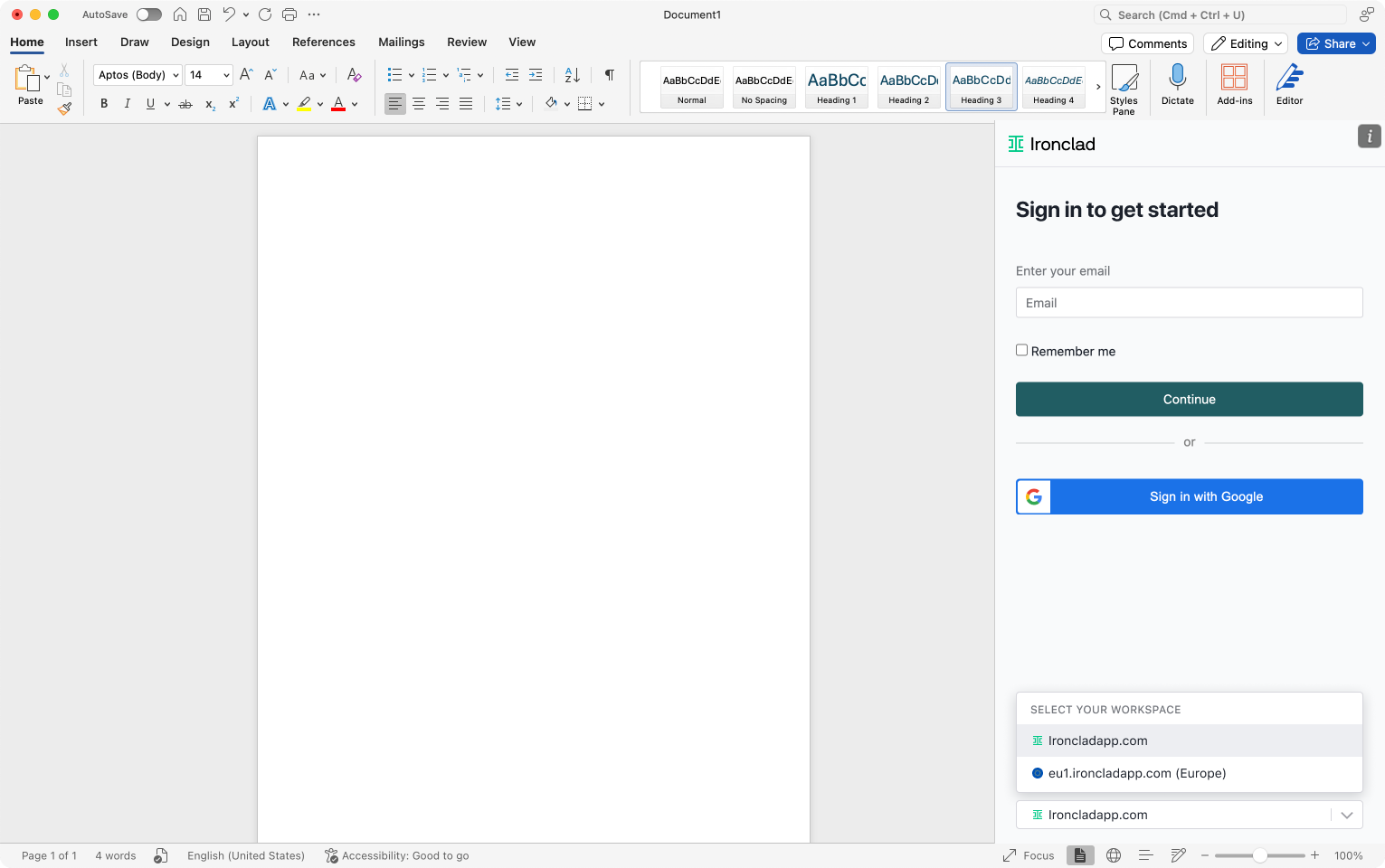Click the bullets list icon
This screenshot has height=868, width=1385.
(394, 75)
